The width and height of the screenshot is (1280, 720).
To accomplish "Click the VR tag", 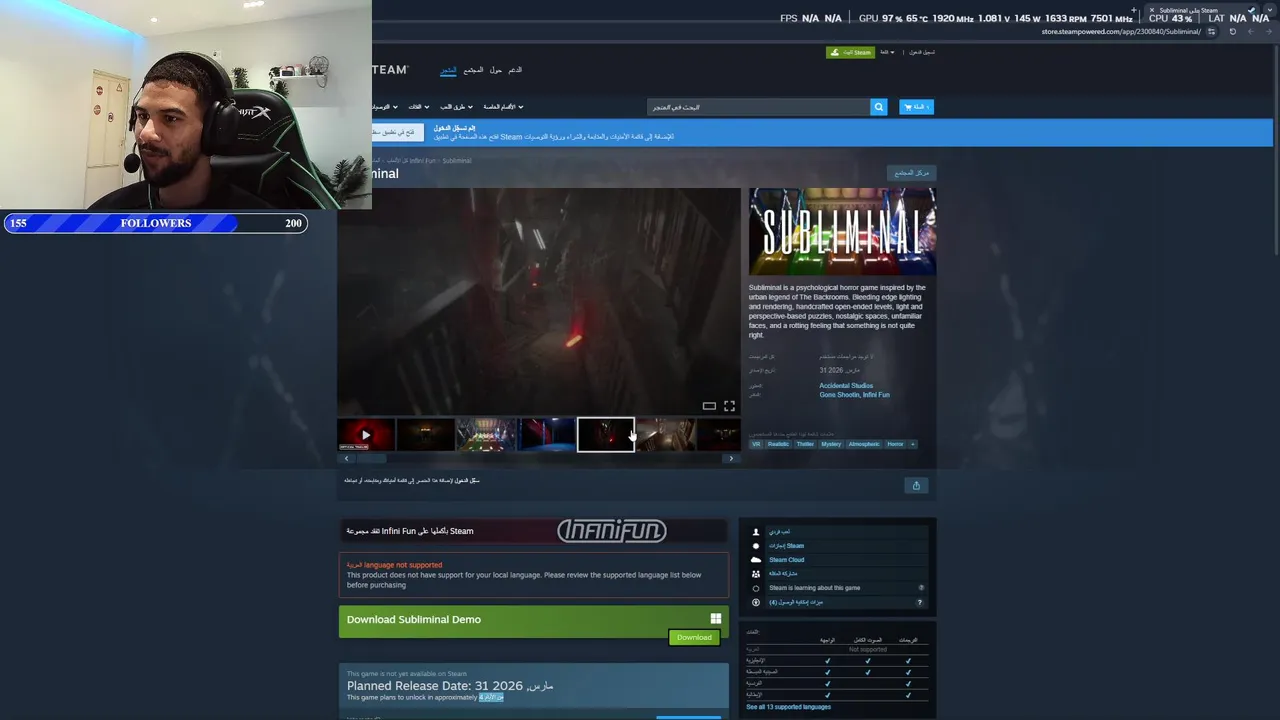I will (x=756, y=444).
